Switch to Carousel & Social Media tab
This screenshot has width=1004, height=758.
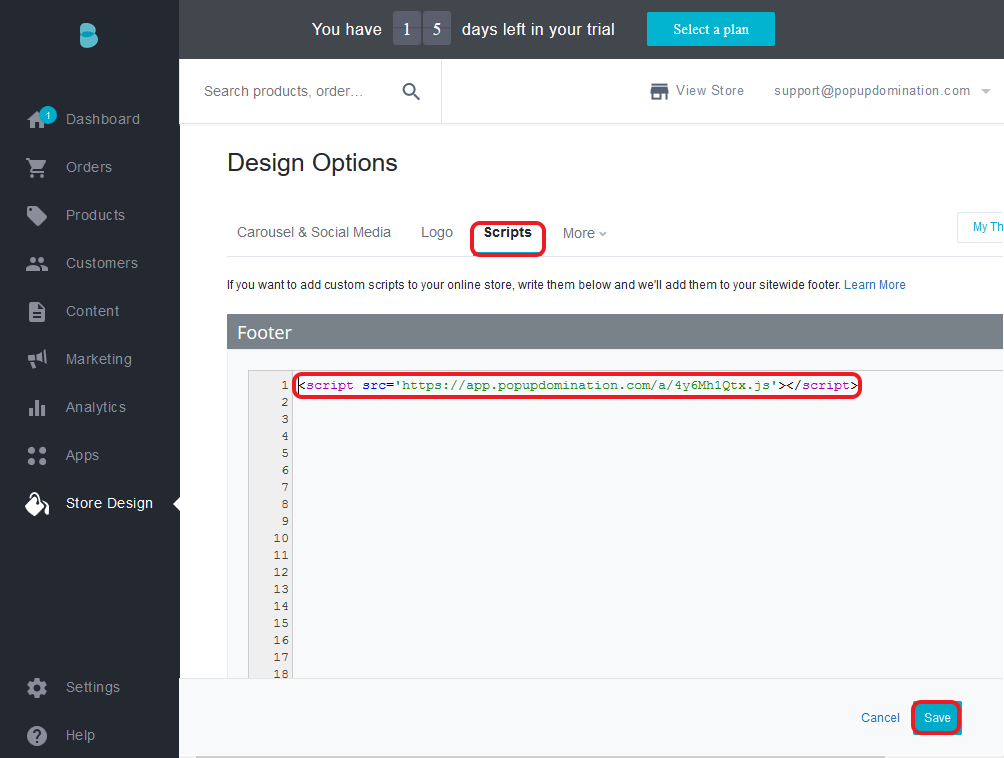314,232
